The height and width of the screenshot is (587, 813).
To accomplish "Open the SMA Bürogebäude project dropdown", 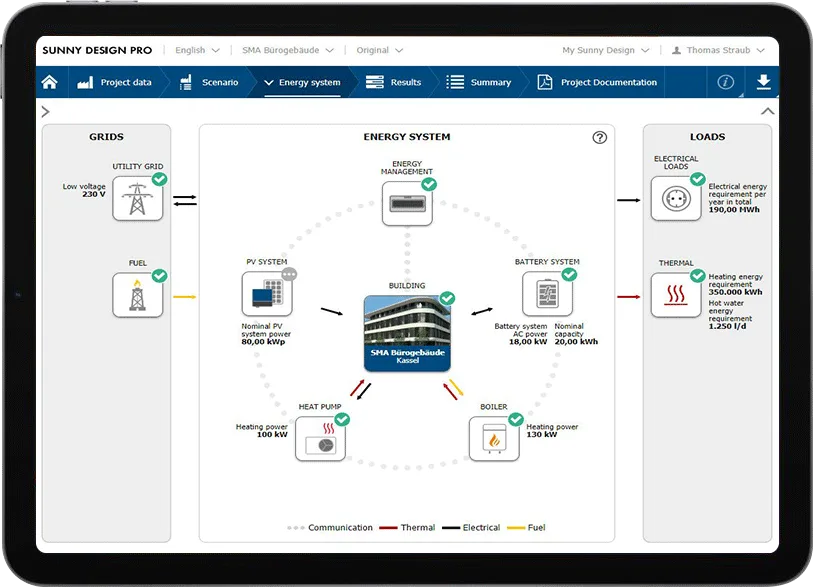I will pos(287,50).
